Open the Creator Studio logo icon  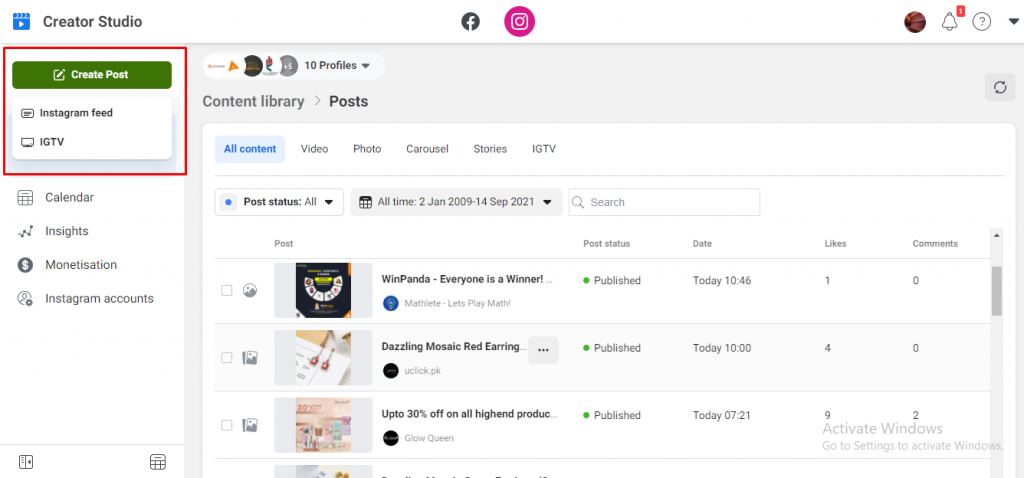(22, 22)
